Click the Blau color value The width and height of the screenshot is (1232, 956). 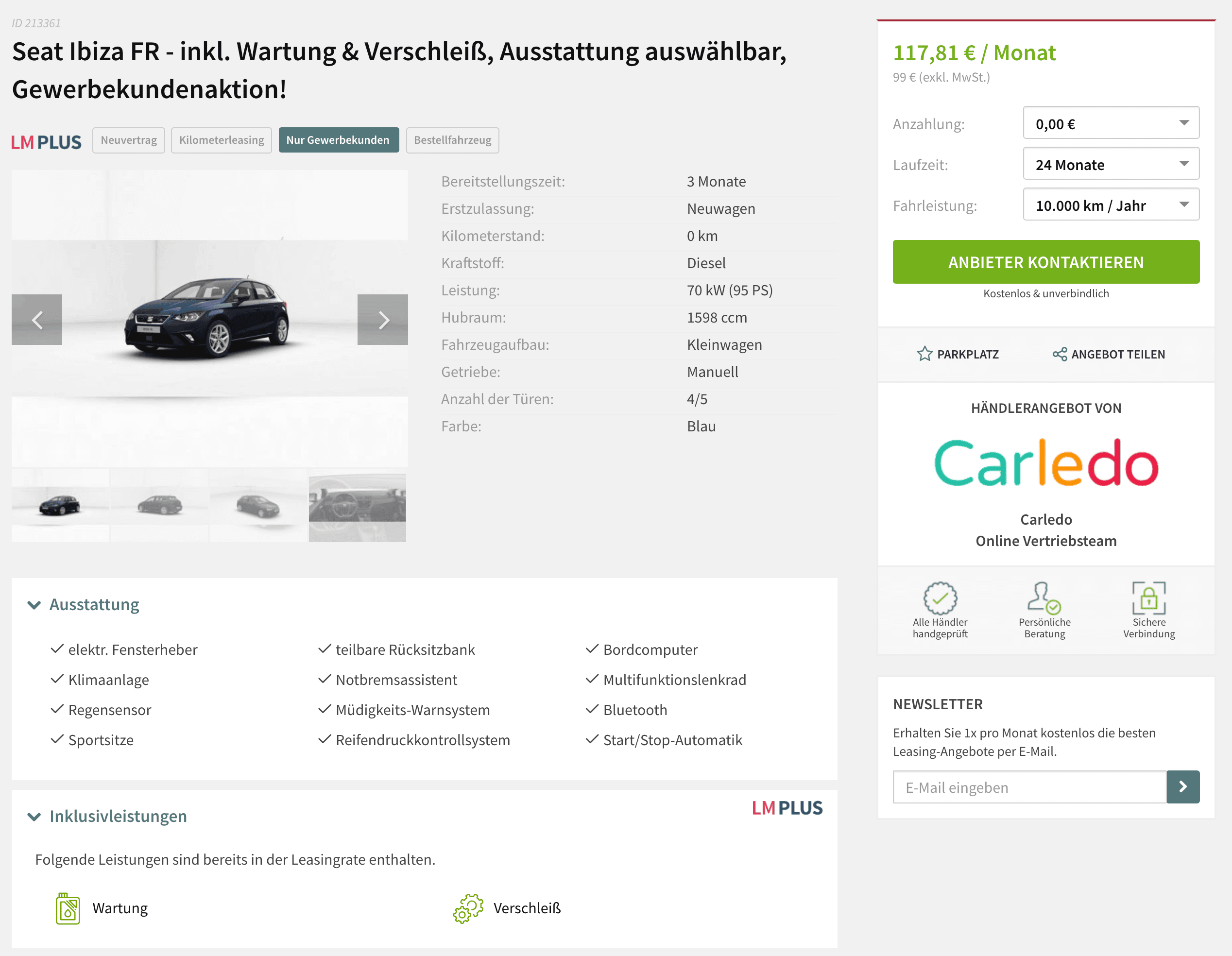click(701, 426)
